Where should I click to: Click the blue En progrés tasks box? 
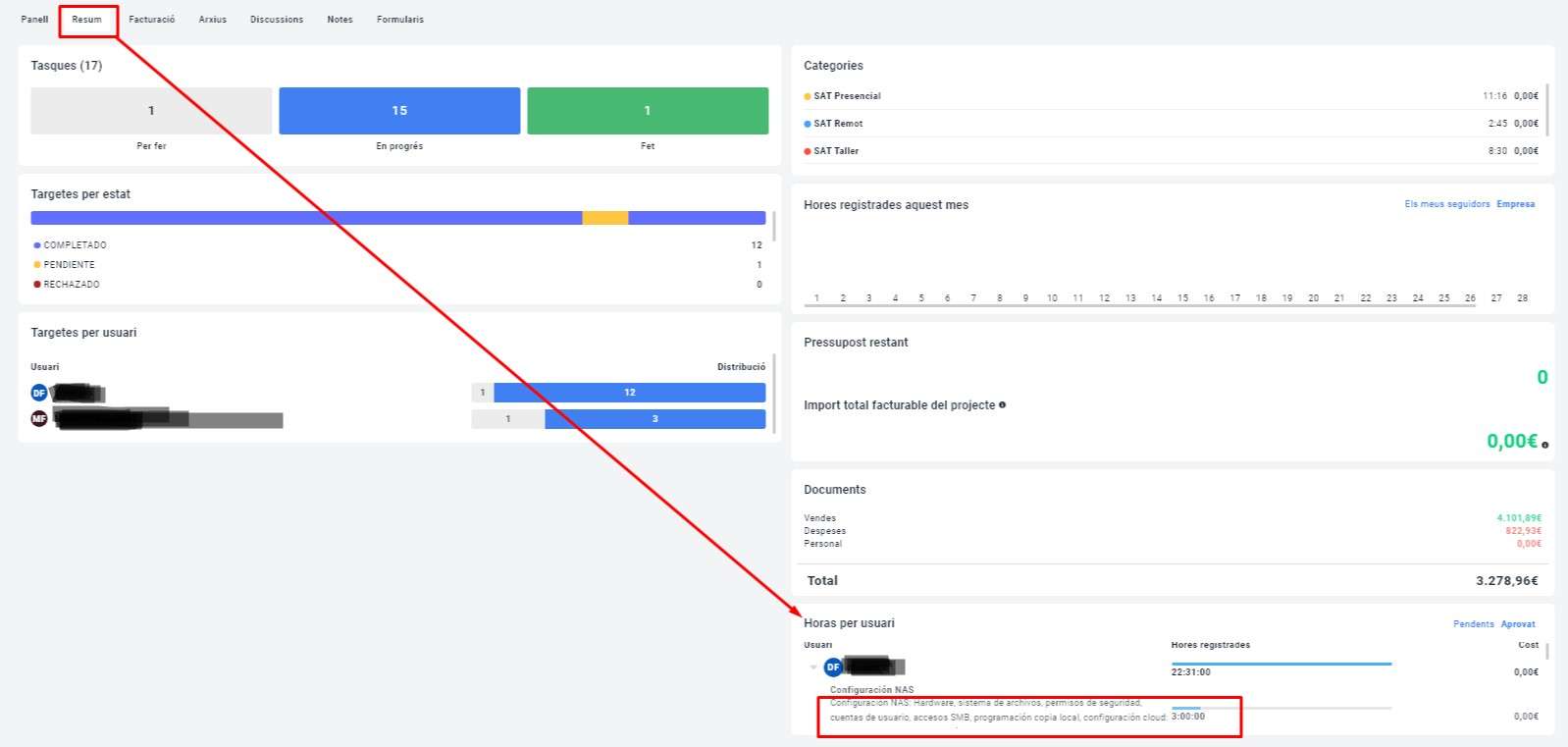(x=399, y=111)
